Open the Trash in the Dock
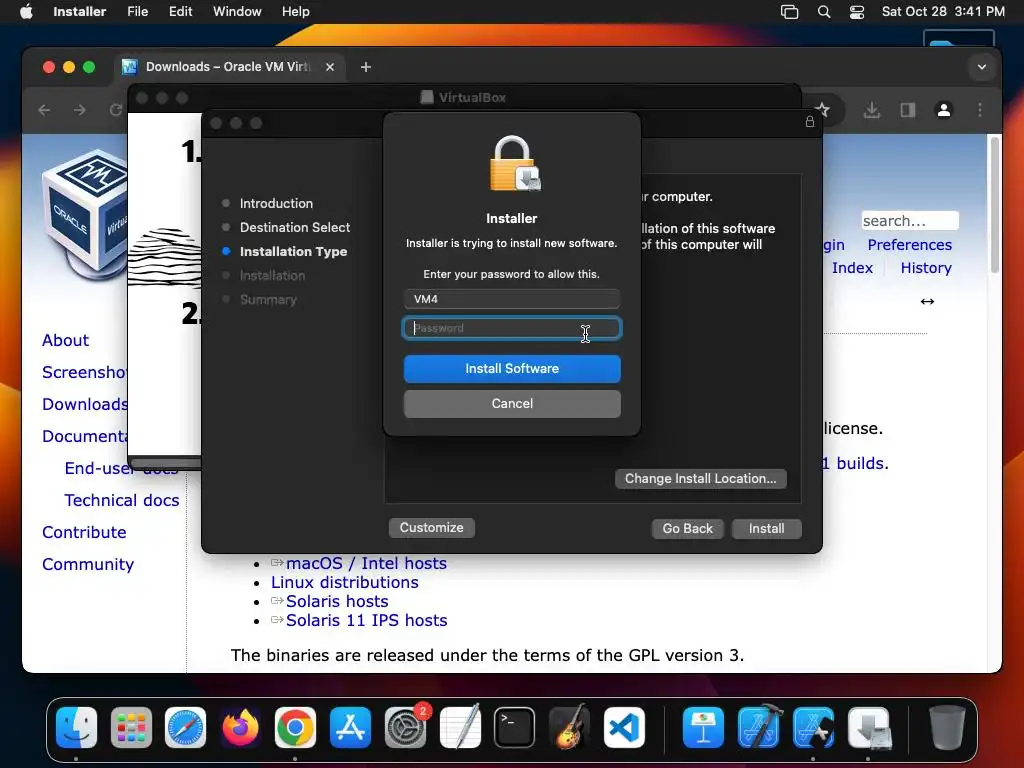This screenshot has width=1024, height=768. click(x=947, y=728)
